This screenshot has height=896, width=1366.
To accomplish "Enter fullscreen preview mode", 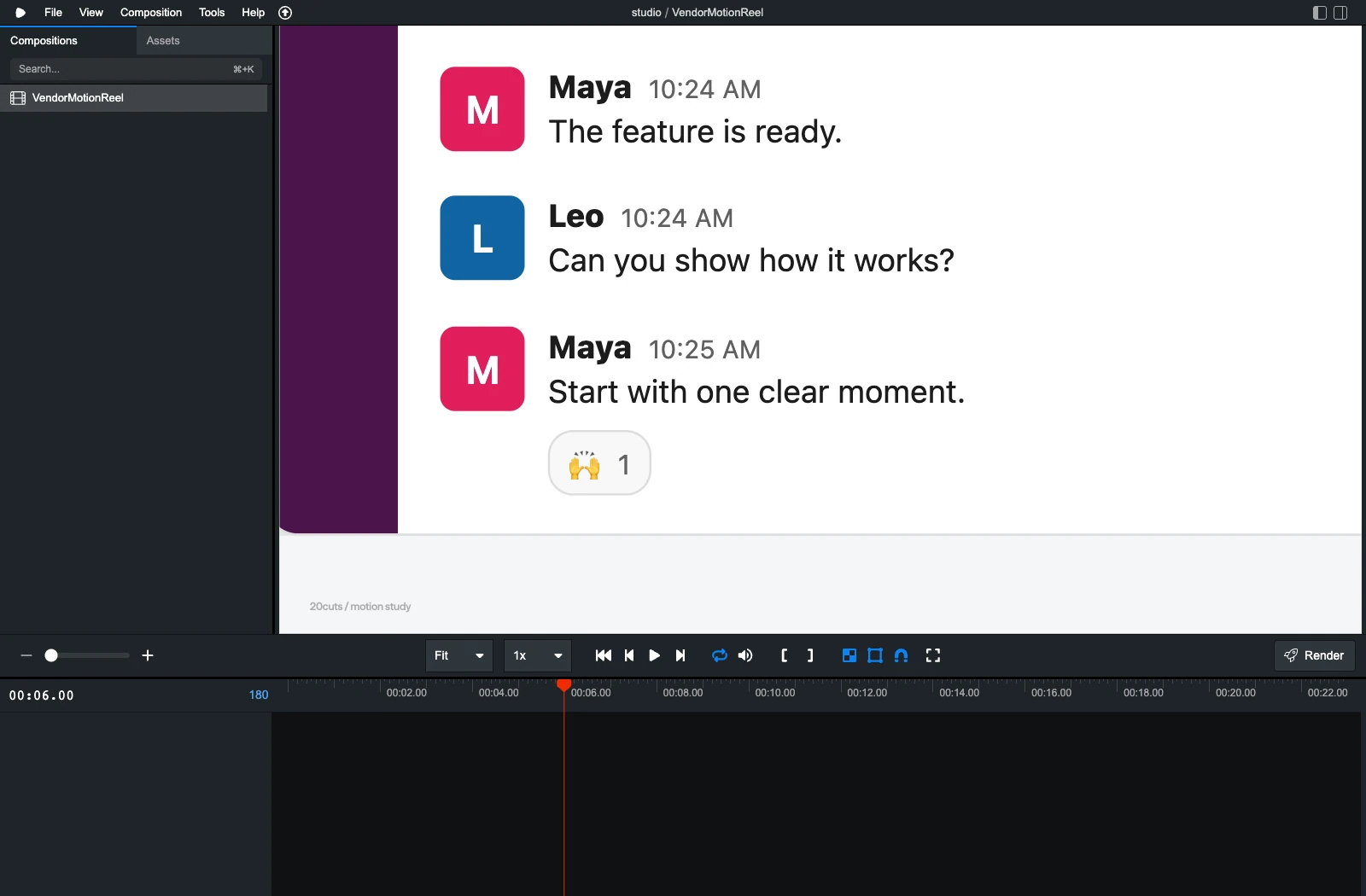I will (x=933, y=655).
